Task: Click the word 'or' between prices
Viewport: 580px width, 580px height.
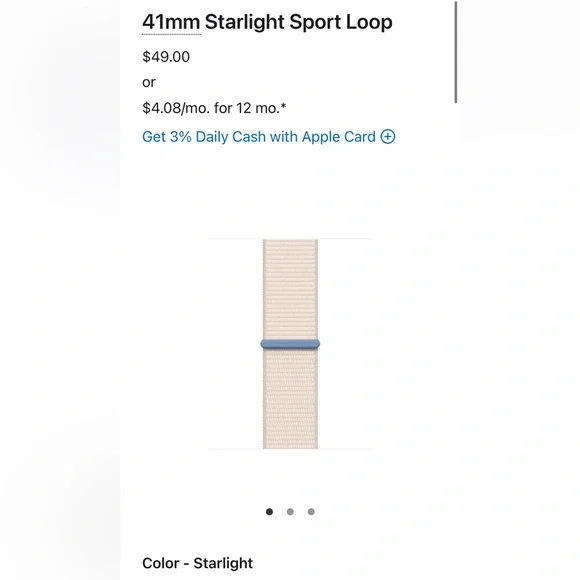Action: tap(149, 82)
